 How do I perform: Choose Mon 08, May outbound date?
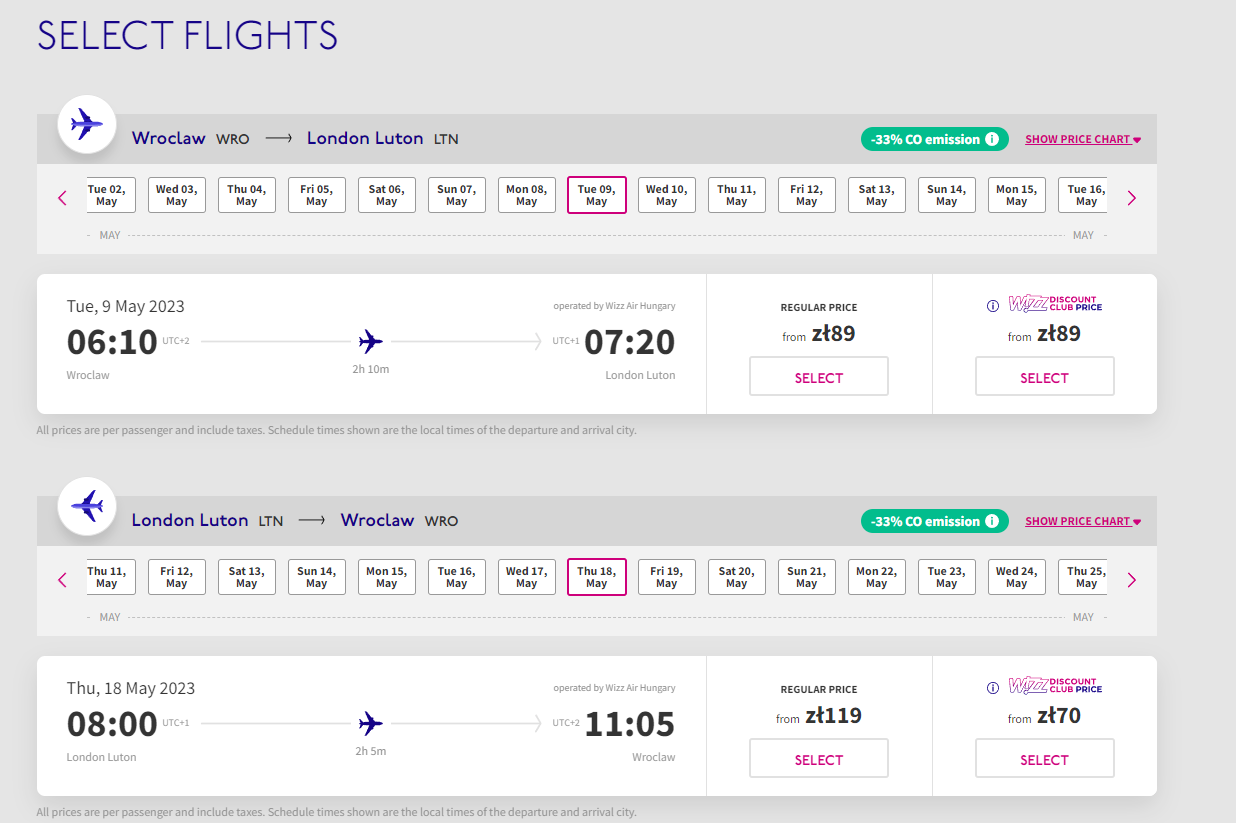[x=527, y=195]
